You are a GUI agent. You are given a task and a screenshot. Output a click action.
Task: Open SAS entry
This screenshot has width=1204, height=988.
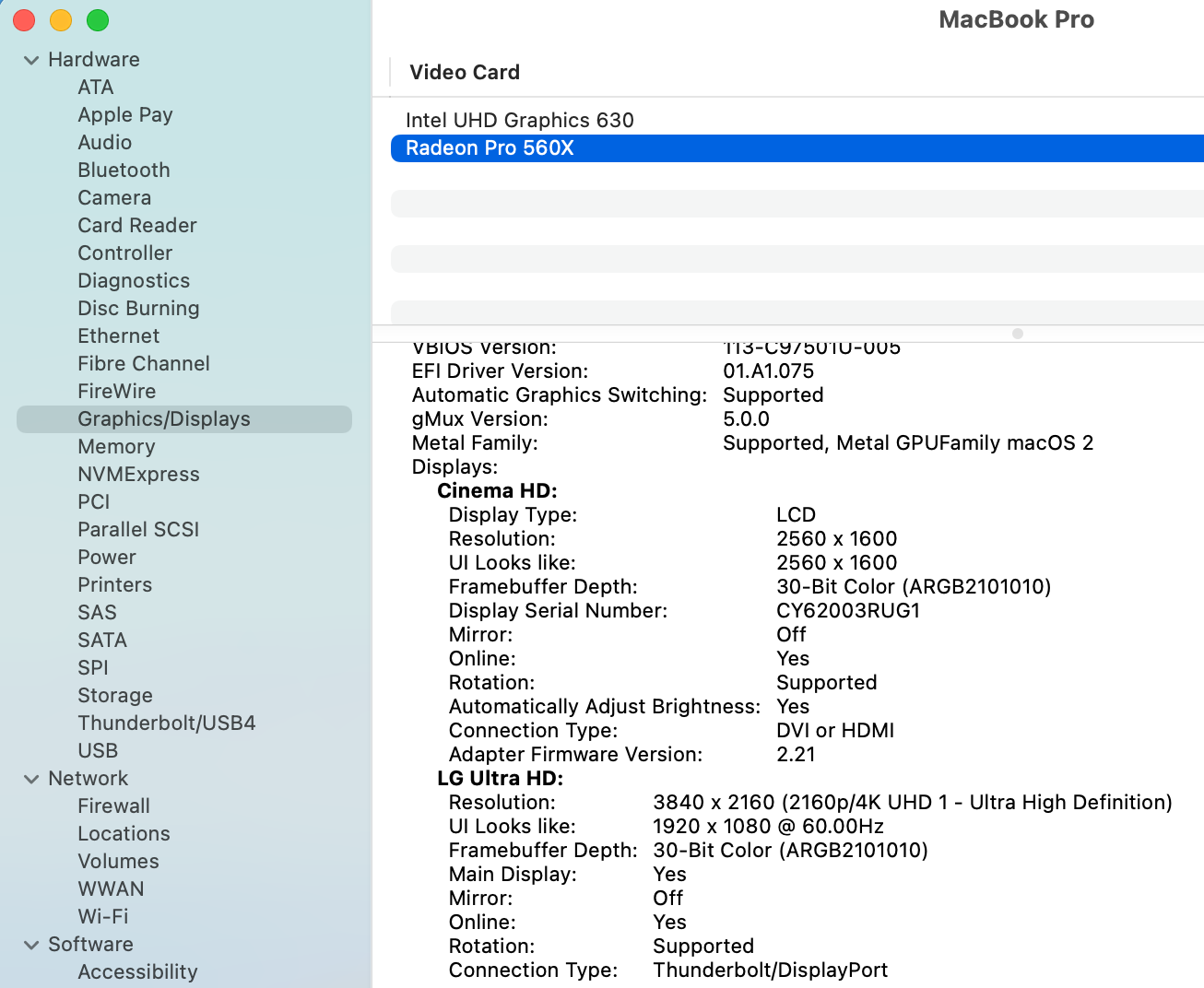[98, 613]
